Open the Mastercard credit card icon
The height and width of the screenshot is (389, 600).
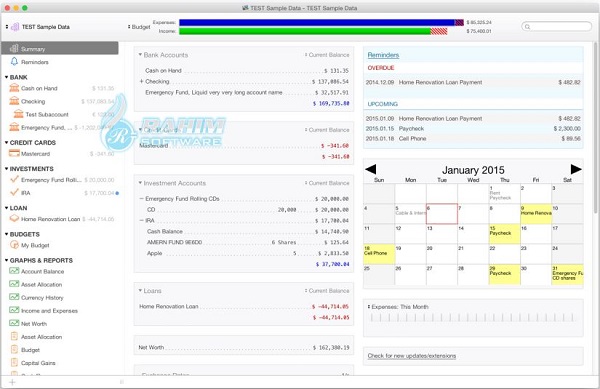(x=14, y=153)
